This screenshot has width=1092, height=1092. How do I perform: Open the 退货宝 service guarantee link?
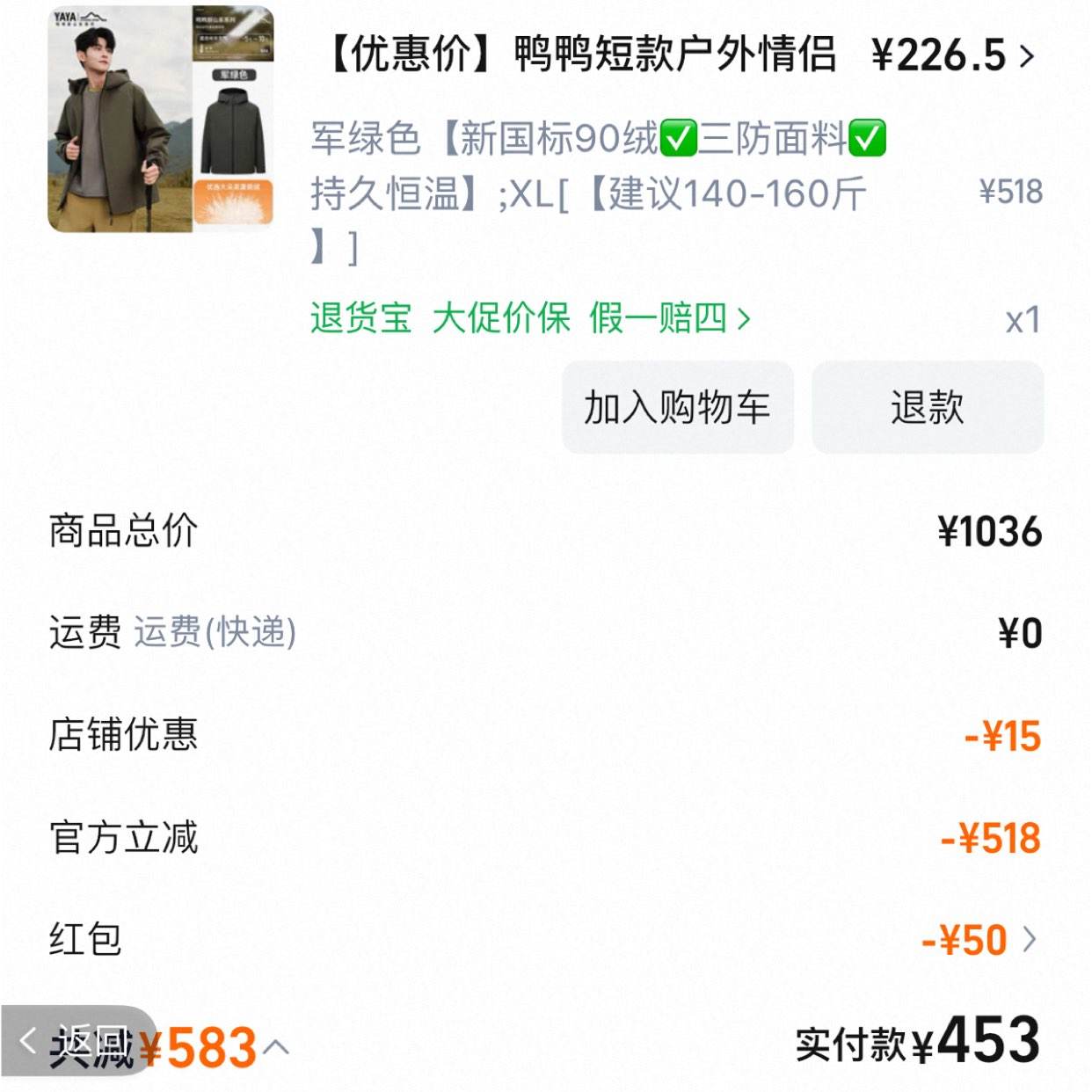(361, 317)
